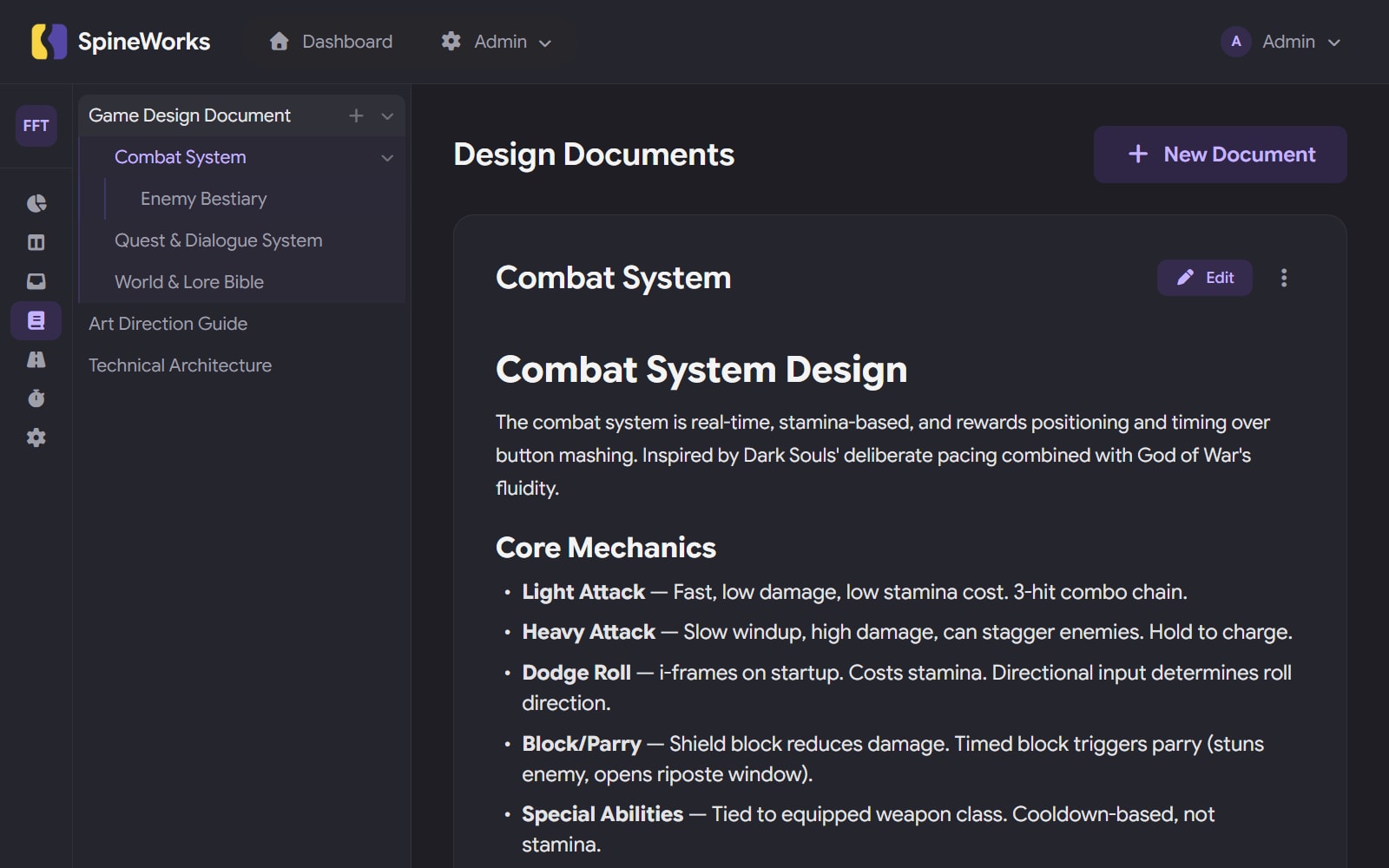This screenshot has width=1389, height=868.
Task: Expand the Admin menu with gear icon
Action: pyautogui.click(x=497, y=42)
